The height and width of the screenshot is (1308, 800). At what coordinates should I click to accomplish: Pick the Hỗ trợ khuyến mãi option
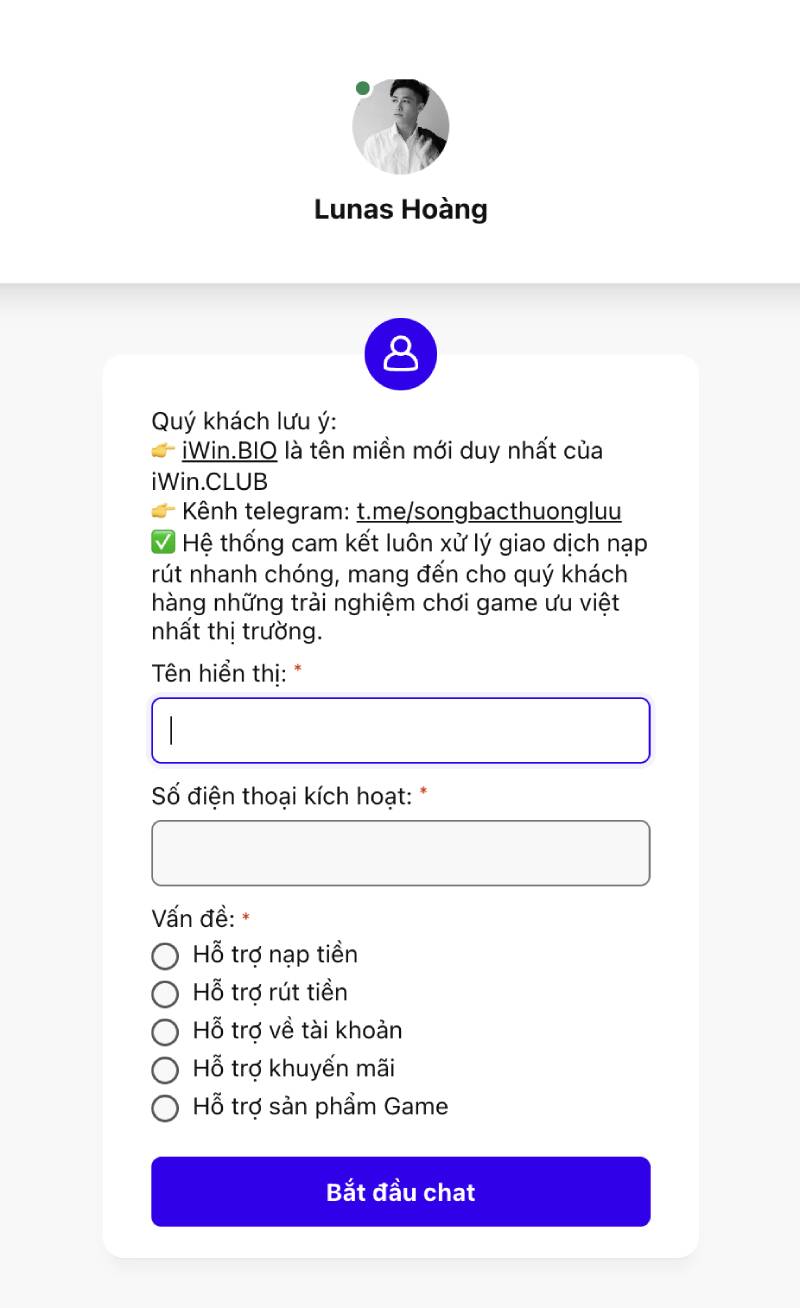(165, 1070)
